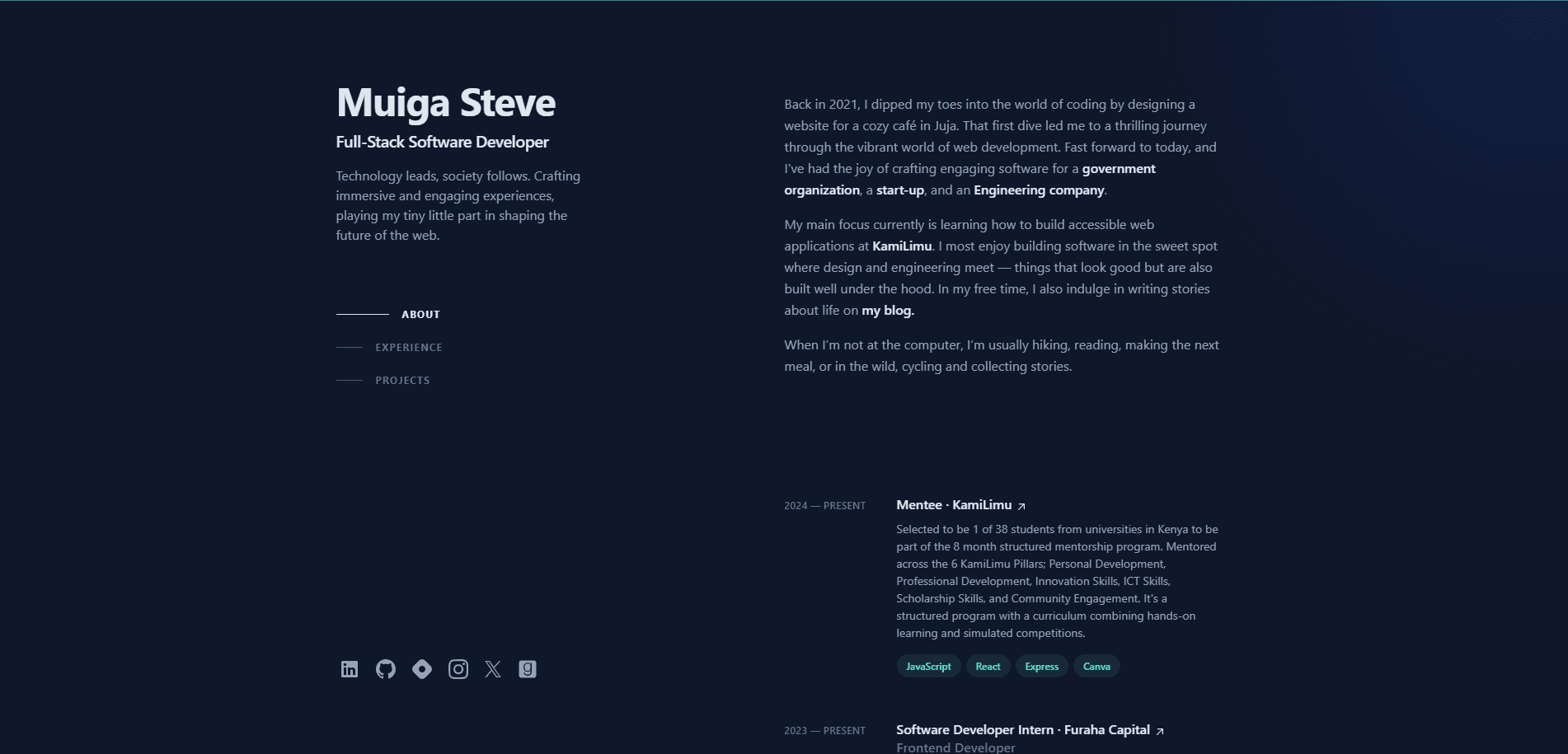This screenshot has height=754, width=1568.
Task: Click the GitHub icon
Action: click(387, 669)
